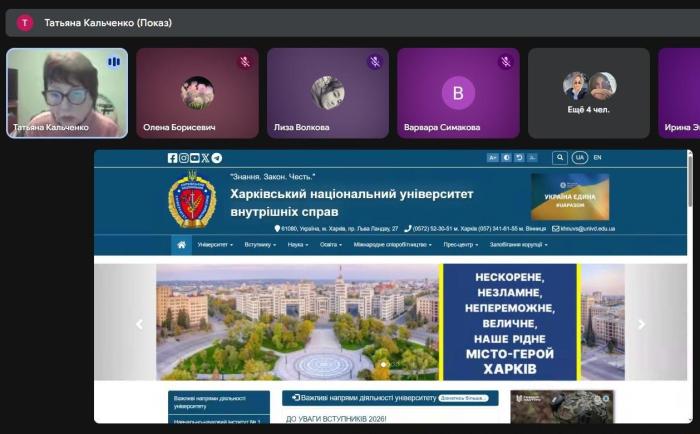Image resolution: width=700 pixels, height=434 pixels.
Task: Click the camouflage helmet banner image
Action: point(562,407)
